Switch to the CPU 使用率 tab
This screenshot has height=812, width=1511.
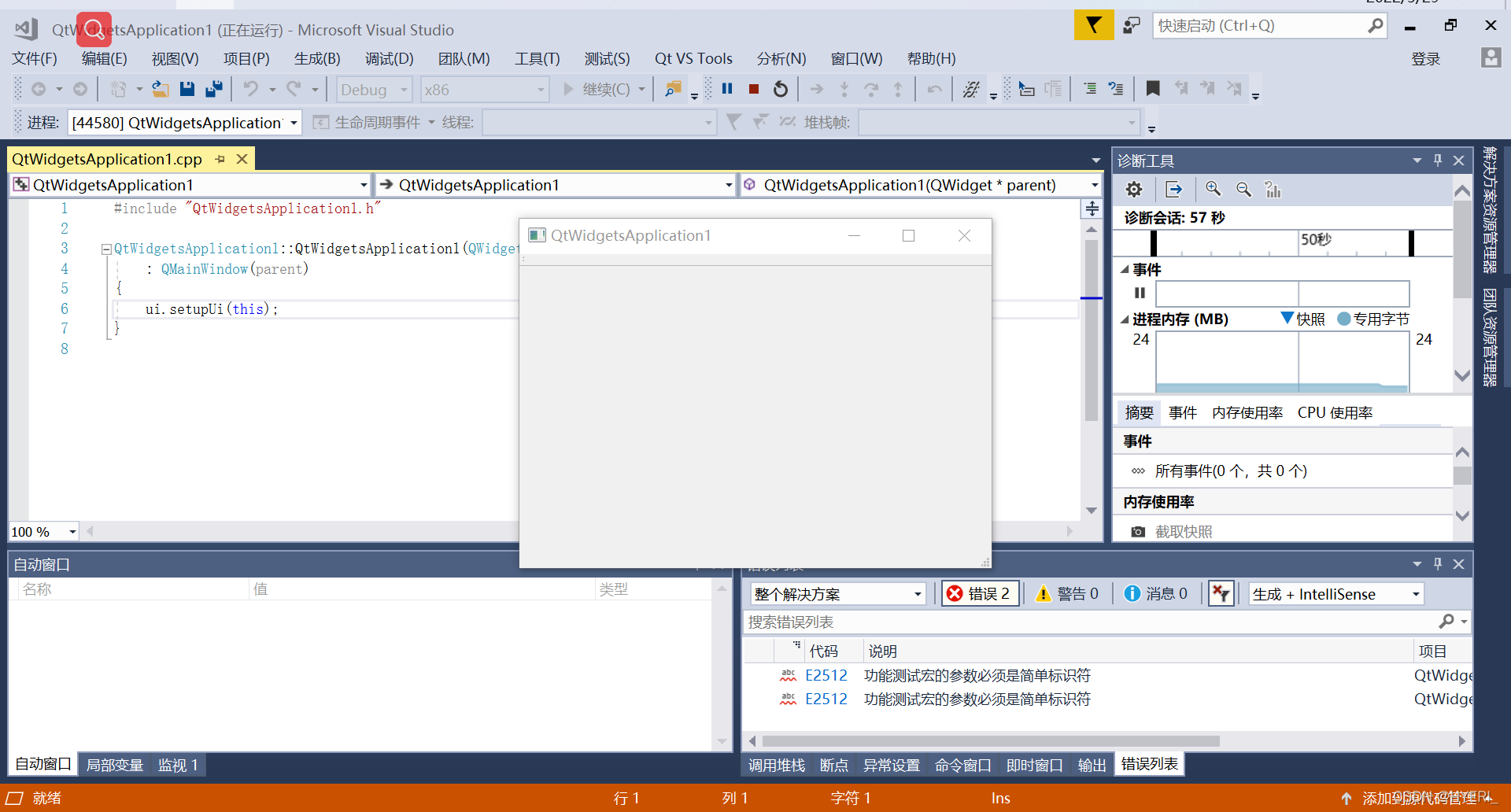pos(1335,412)
